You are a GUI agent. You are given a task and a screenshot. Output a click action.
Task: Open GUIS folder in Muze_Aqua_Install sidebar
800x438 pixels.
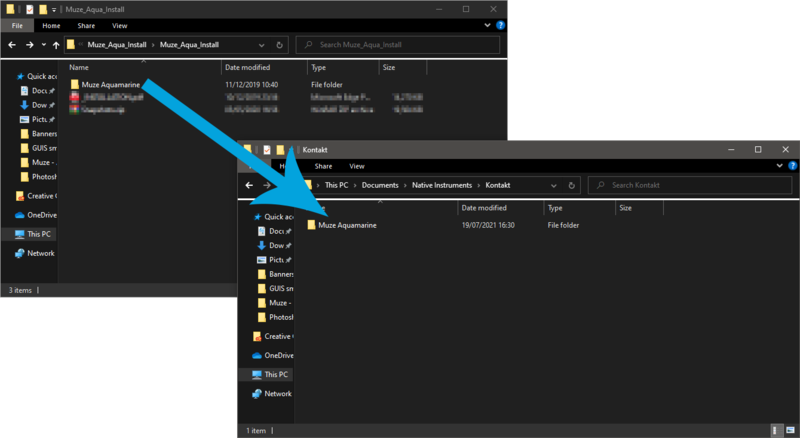point(38,148)
